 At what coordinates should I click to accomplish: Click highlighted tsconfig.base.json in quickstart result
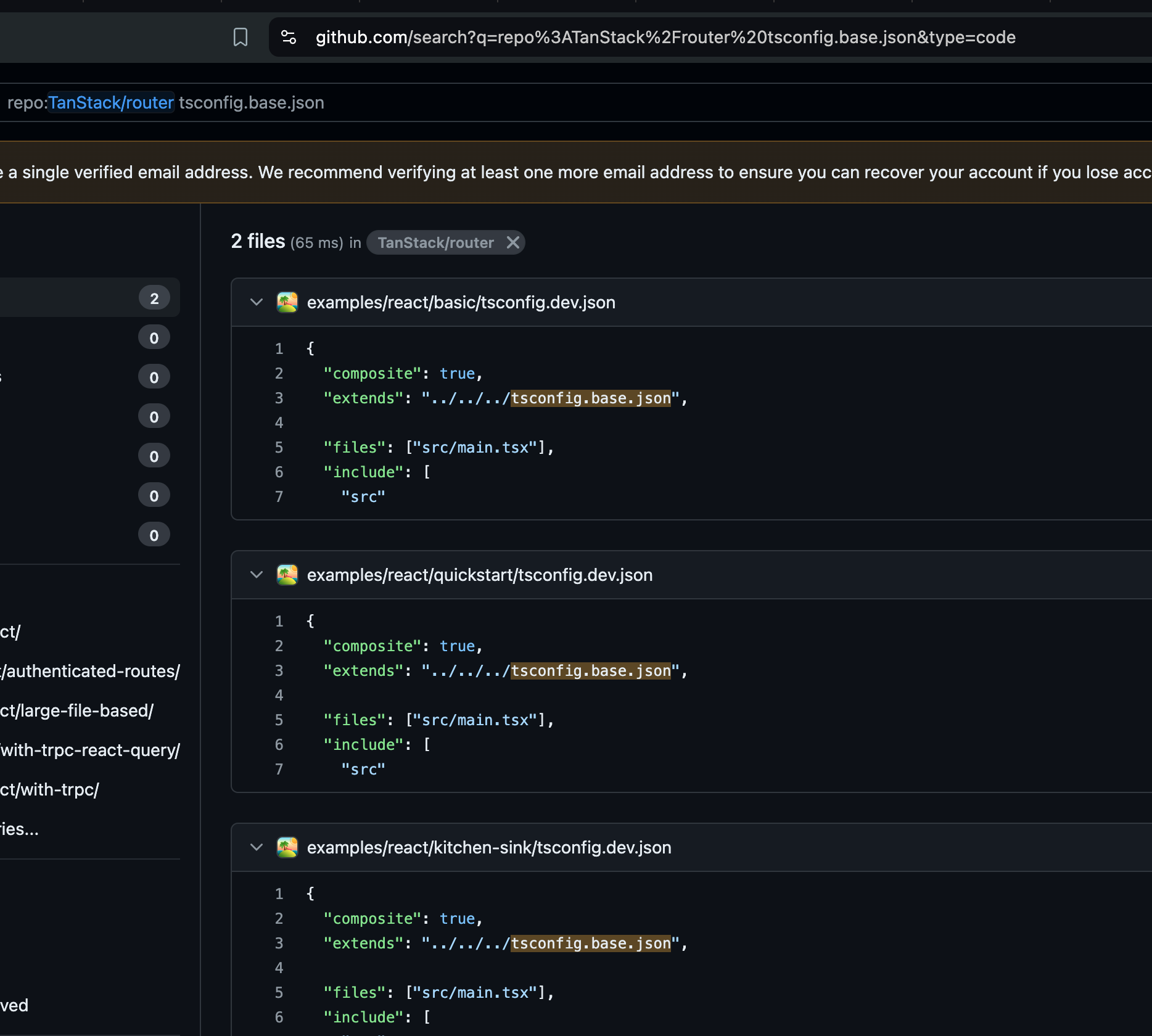click(x=591, y=671)
